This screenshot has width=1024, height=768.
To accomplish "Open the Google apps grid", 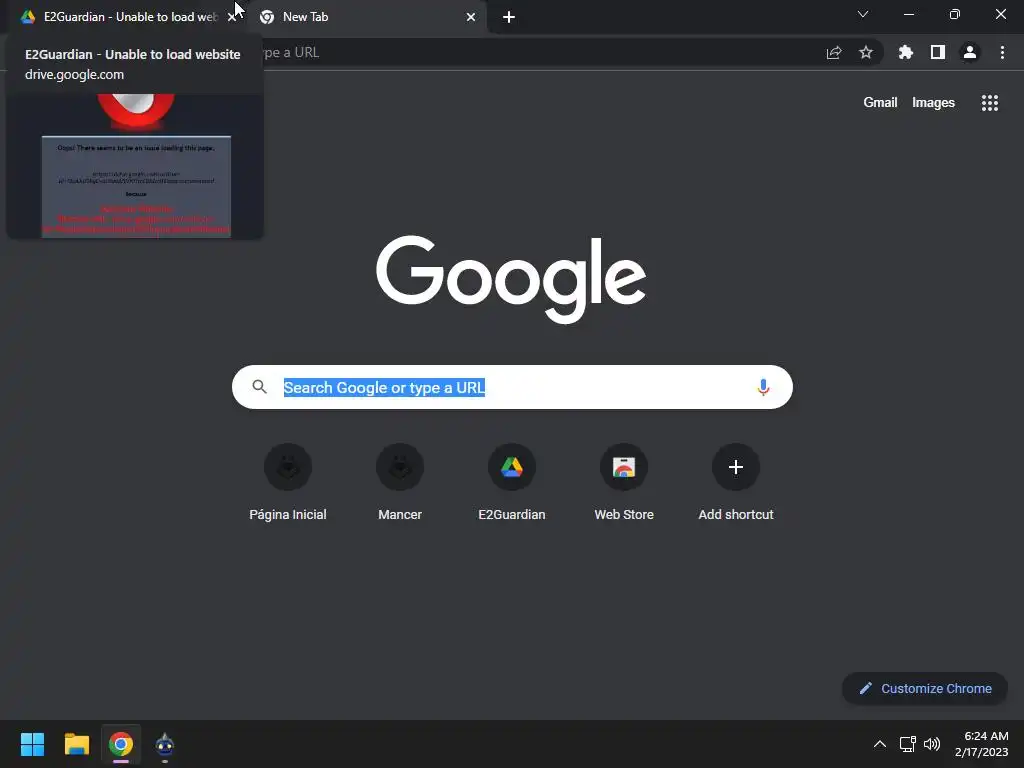I will (x=990, y=103).
